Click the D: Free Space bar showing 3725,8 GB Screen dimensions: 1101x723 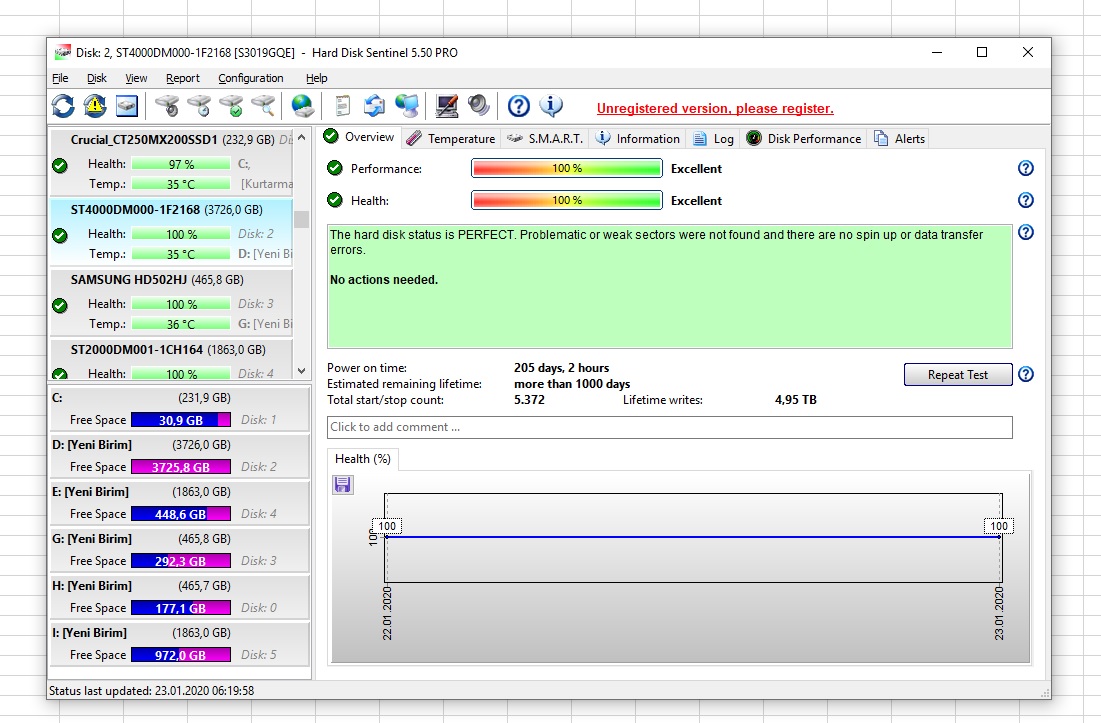point(180,467)
